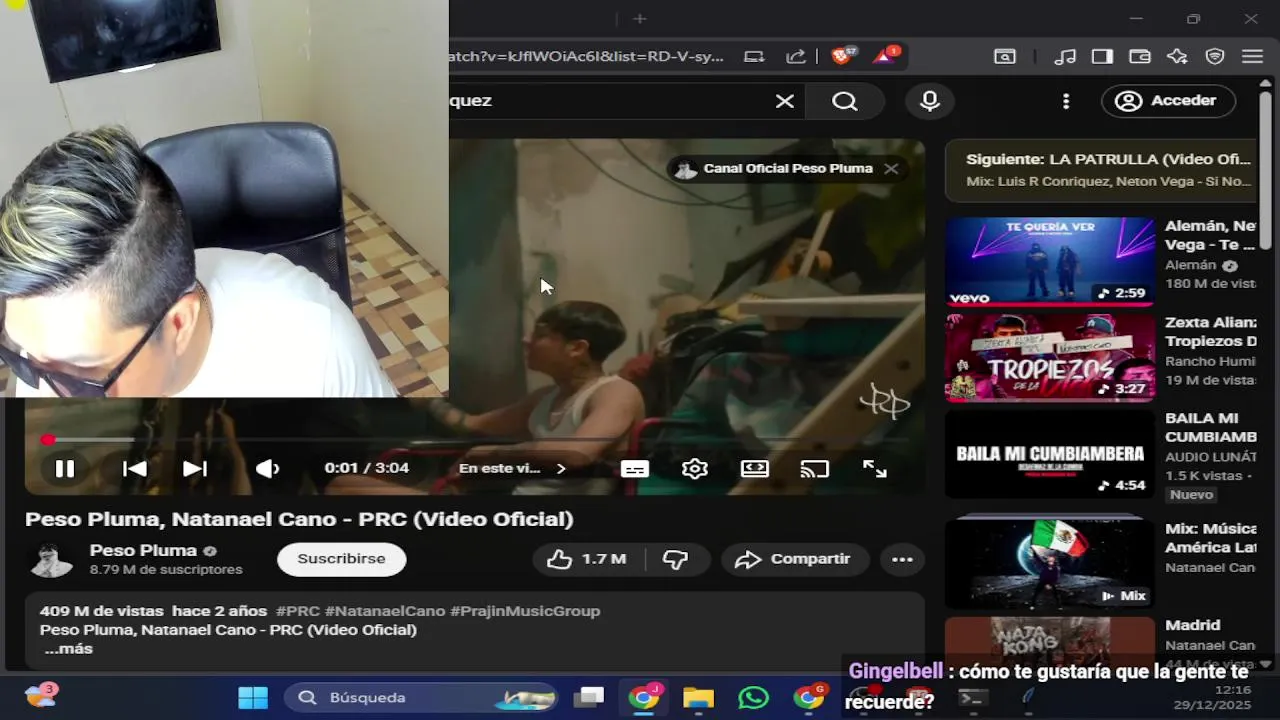Subscribe to Peso Pluma with Suscribirse
The height and width of the screenshot is (720, 1280).
(341, 559)
